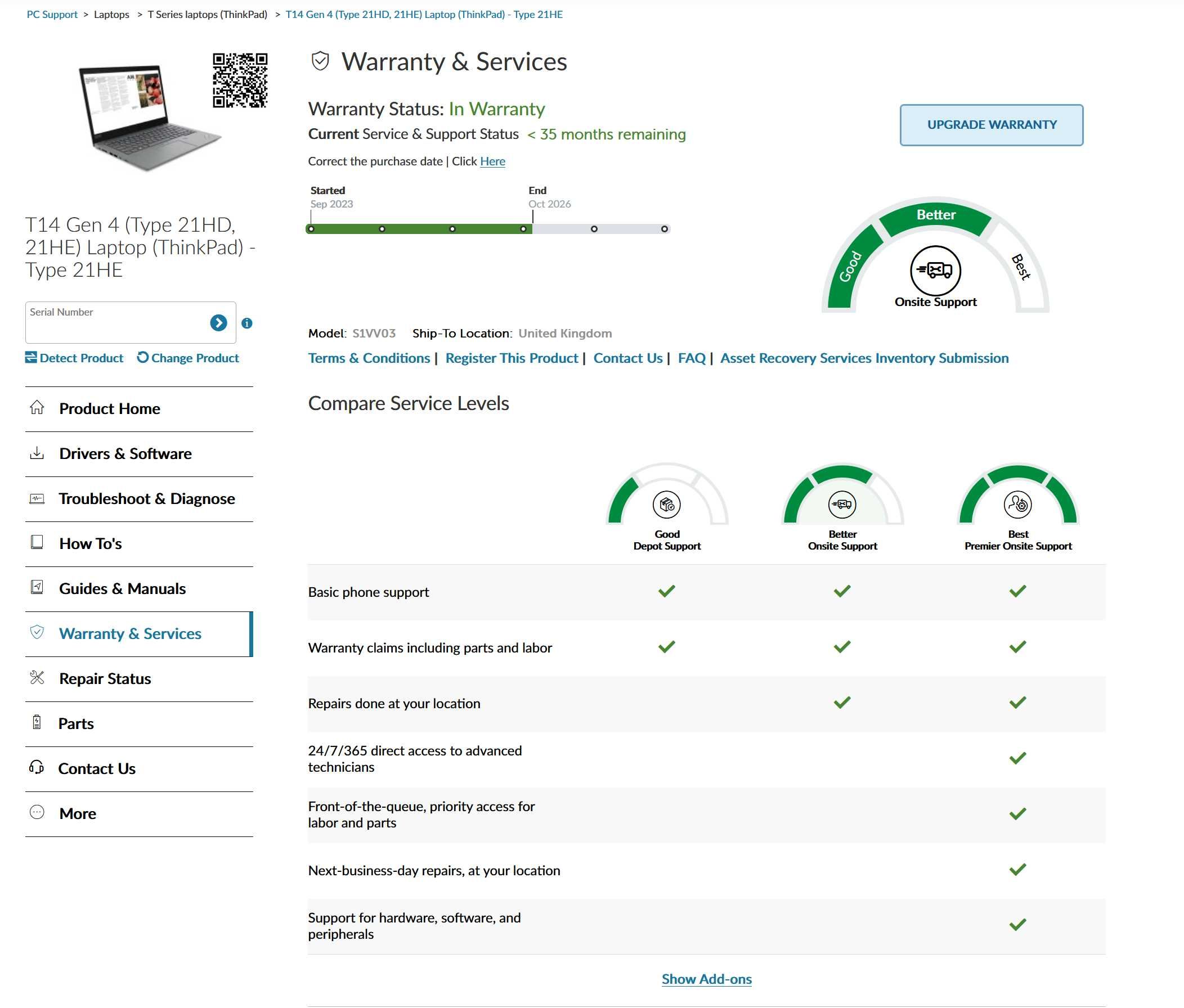The height and width of the screenshot is (1008, 1184).
Task: Click the Repairs done at your location label
Action: (x=394, y=704)
